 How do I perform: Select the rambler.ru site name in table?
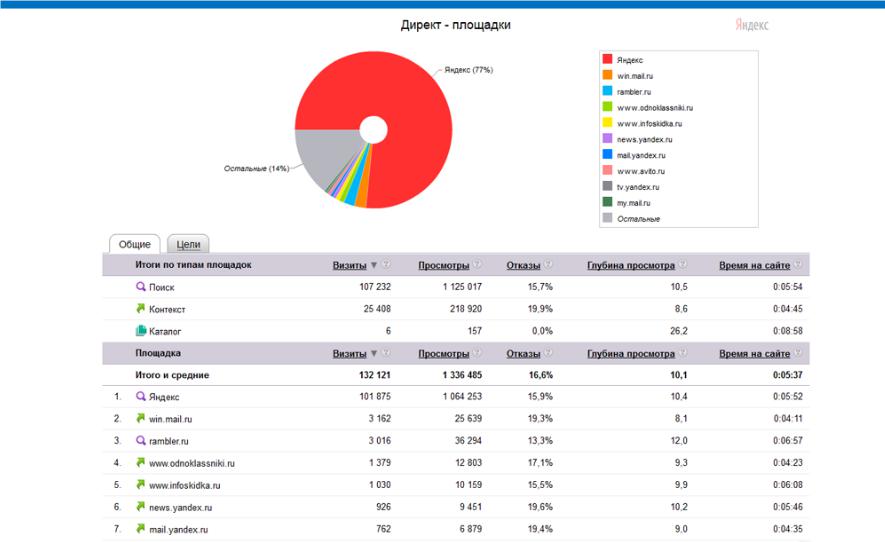click(x=169, y=442)
